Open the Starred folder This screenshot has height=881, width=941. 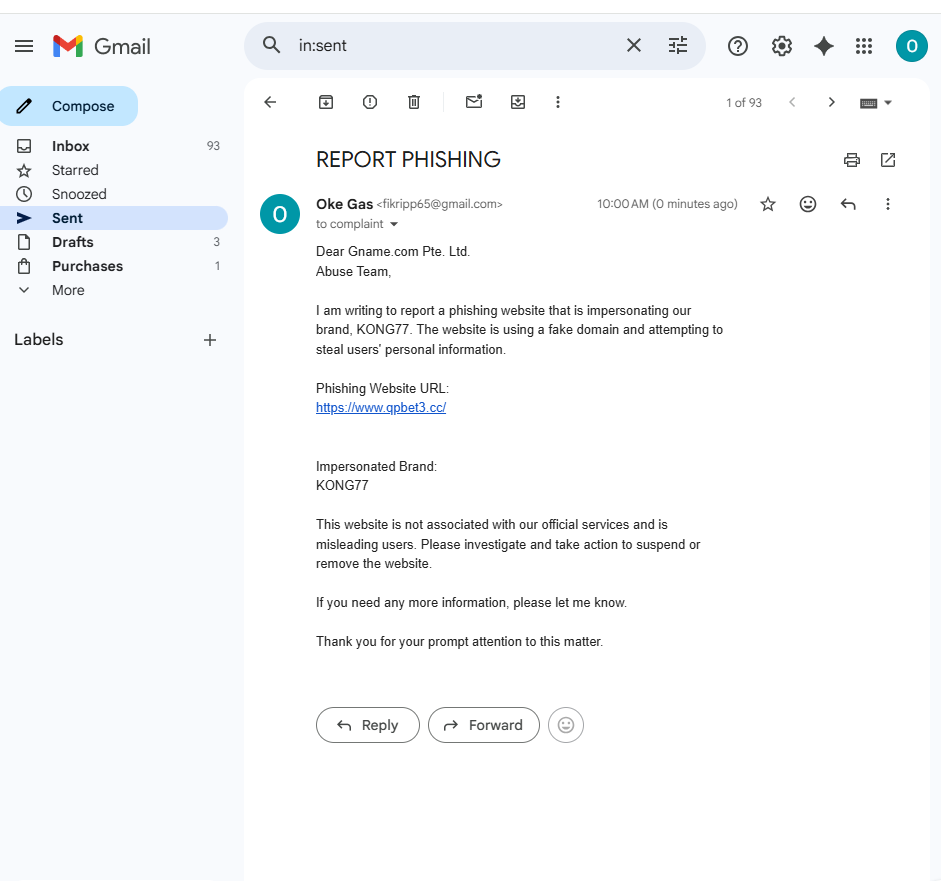pos(114,170)
